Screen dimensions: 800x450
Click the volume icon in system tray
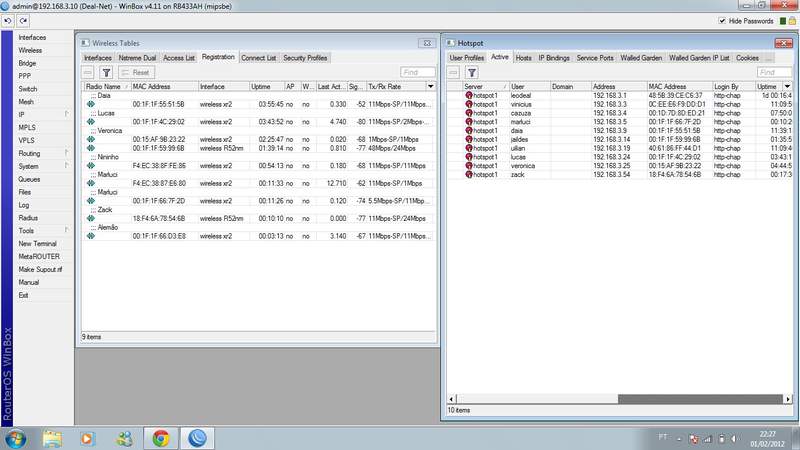point(734,438)
